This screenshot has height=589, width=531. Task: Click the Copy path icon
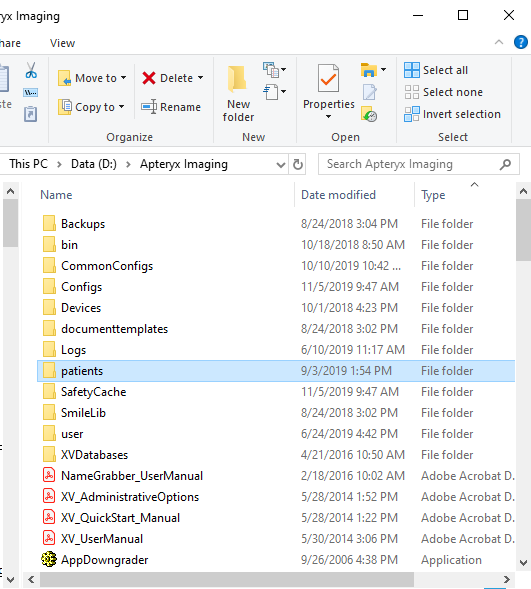pos(30,92)
